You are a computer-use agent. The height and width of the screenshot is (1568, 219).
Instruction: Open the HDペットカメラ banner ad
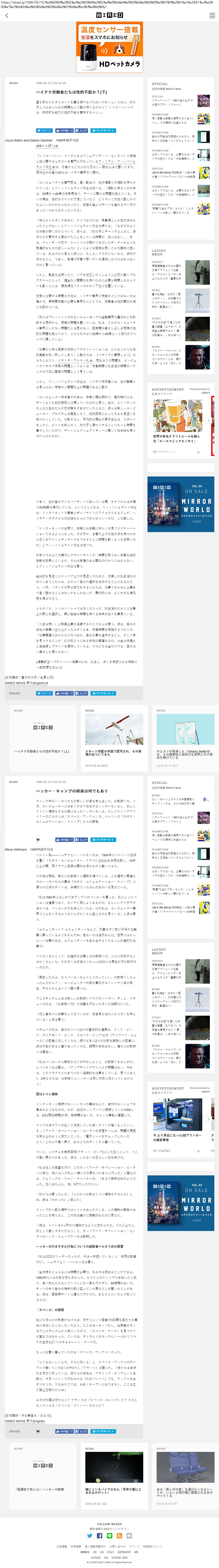click(110, 47)
